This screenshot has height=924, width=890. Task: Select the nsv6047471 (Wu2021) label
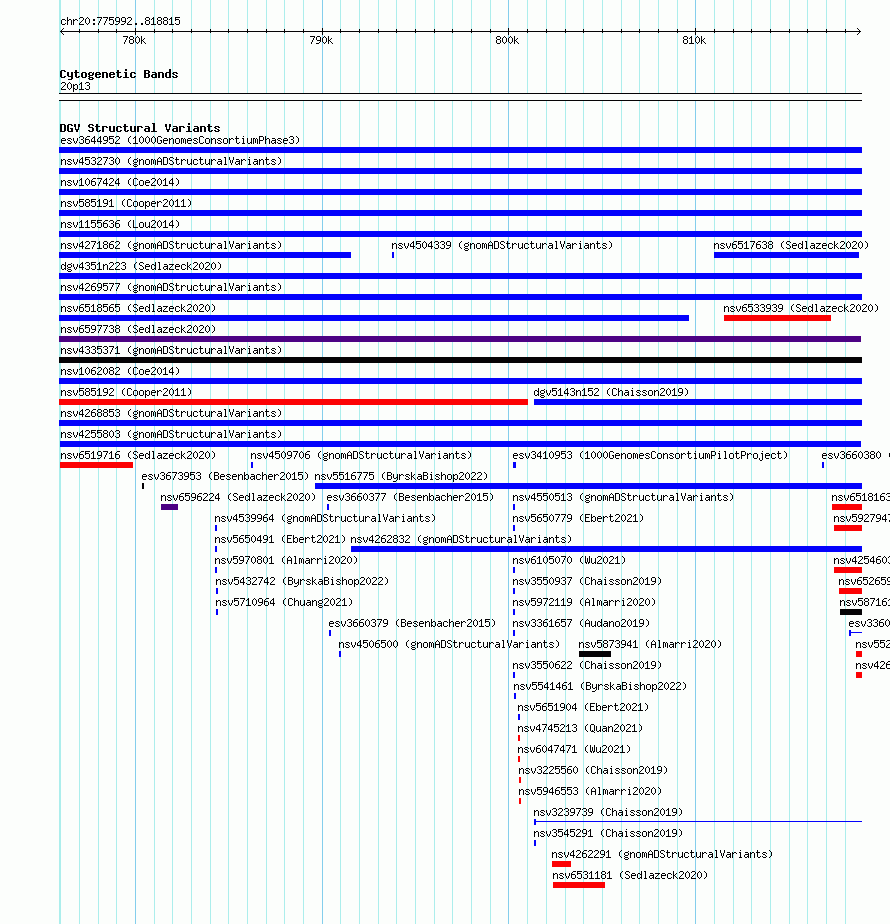tap(574, 750)
